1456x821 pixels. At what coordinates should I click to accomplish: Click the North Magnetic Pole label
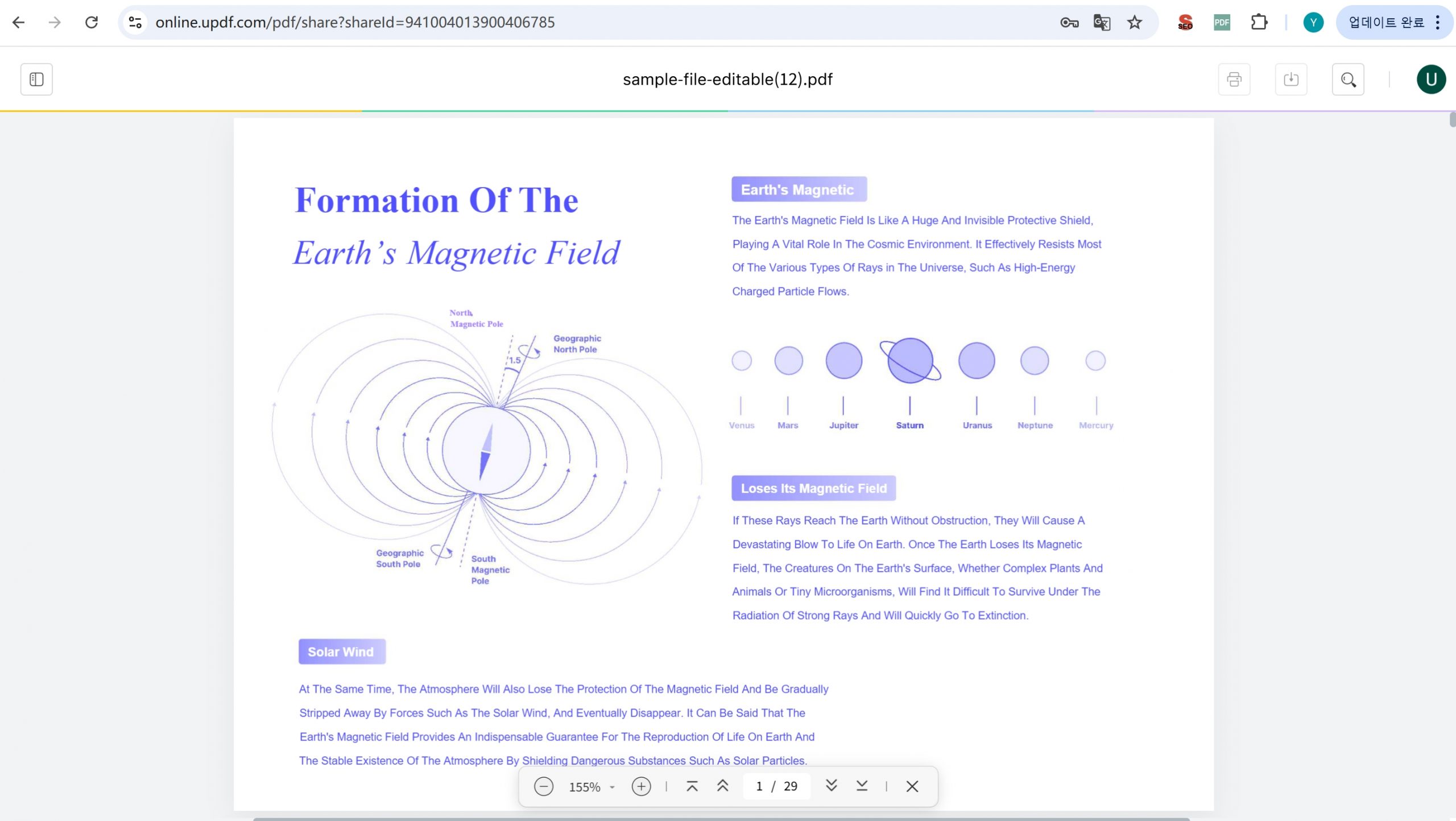[x=476, y=318]
